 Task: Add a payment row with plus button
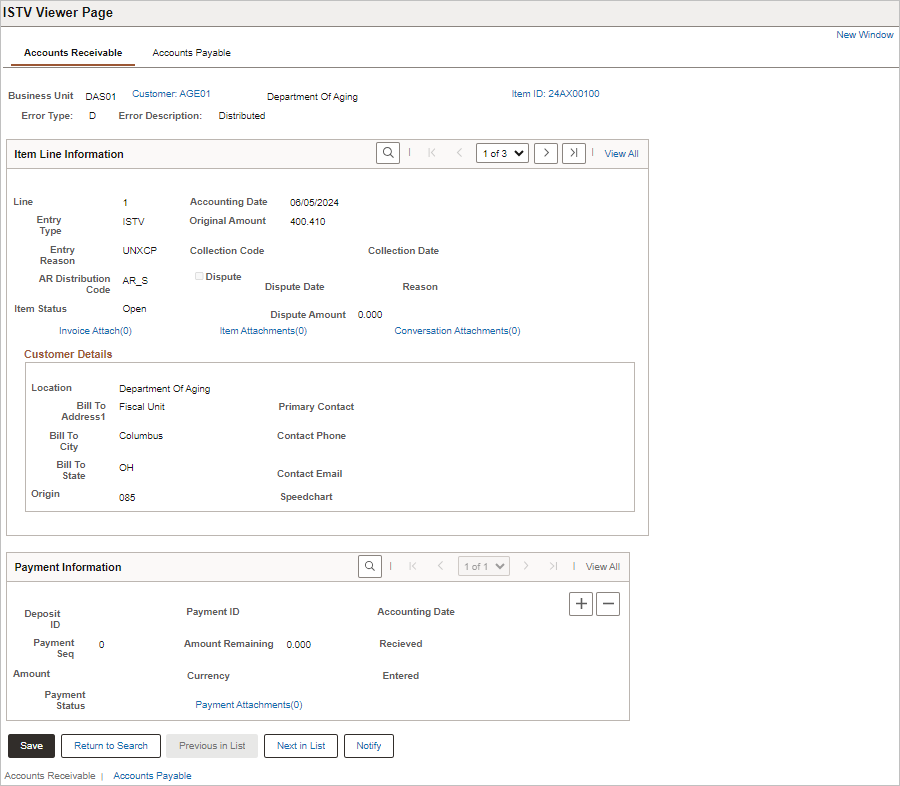[581, 604]
